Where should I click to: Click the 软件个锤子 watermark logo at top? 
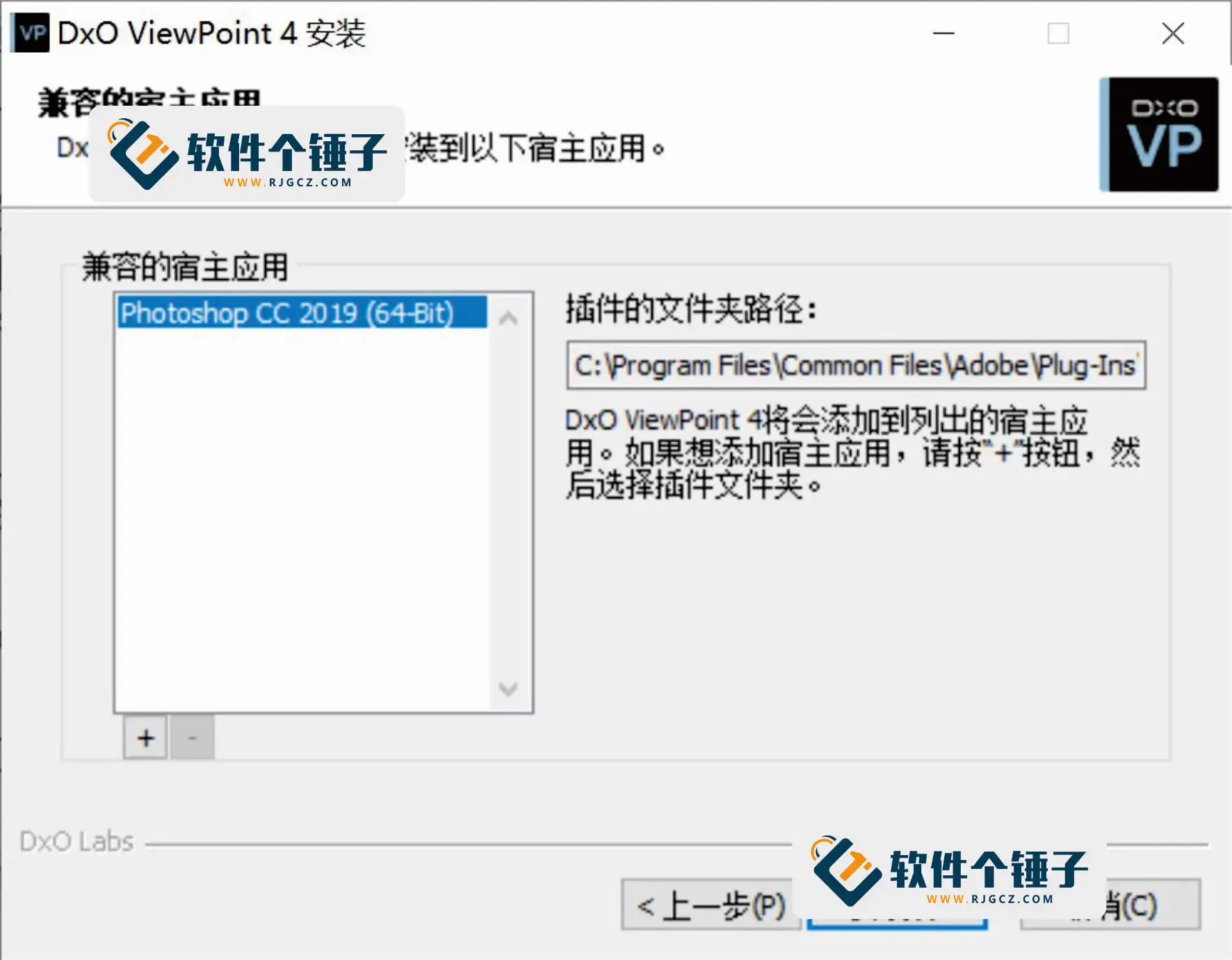[247, 154]
